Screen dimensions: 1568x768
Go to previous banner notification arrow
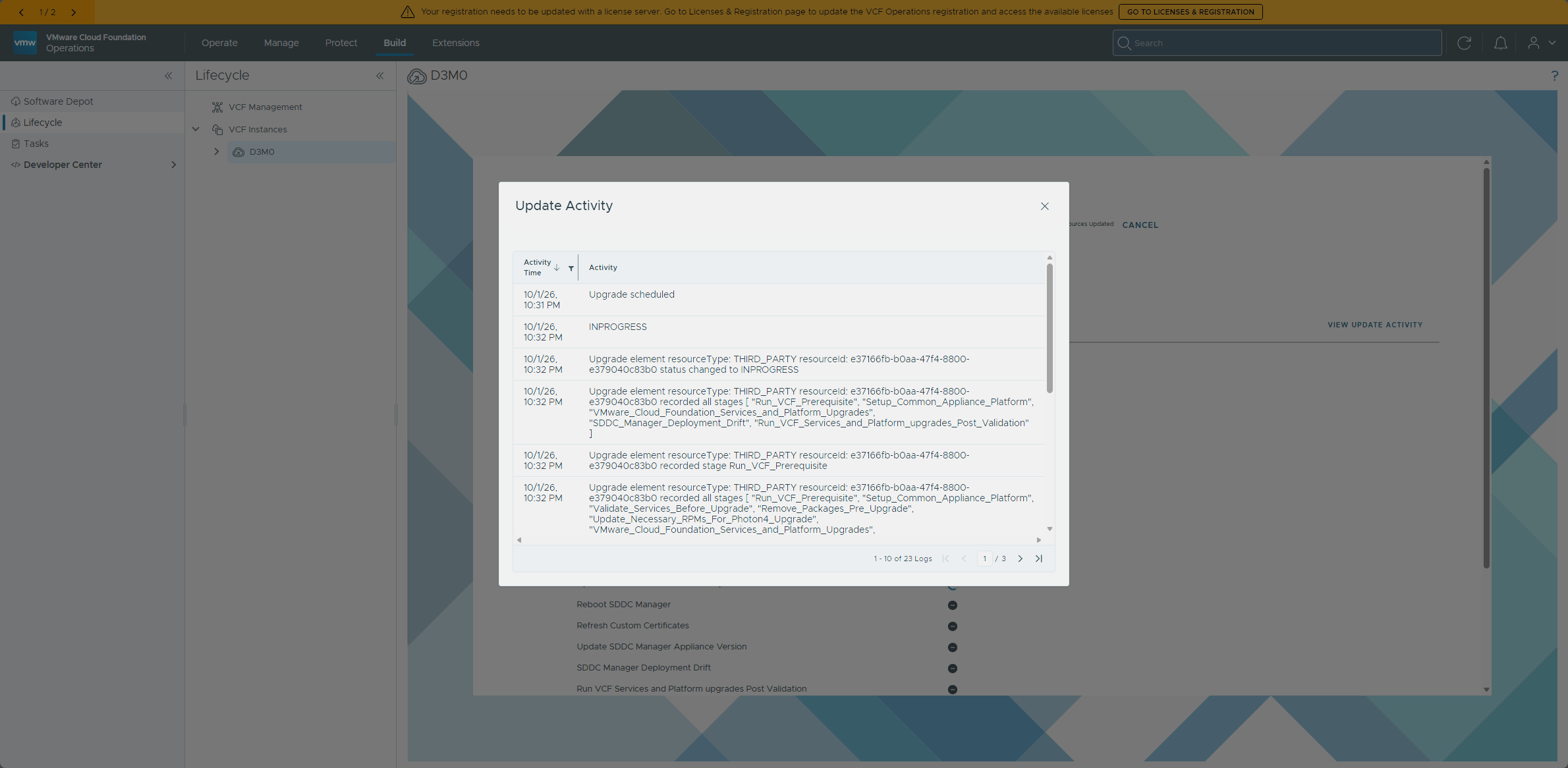(x=21, y=12)
